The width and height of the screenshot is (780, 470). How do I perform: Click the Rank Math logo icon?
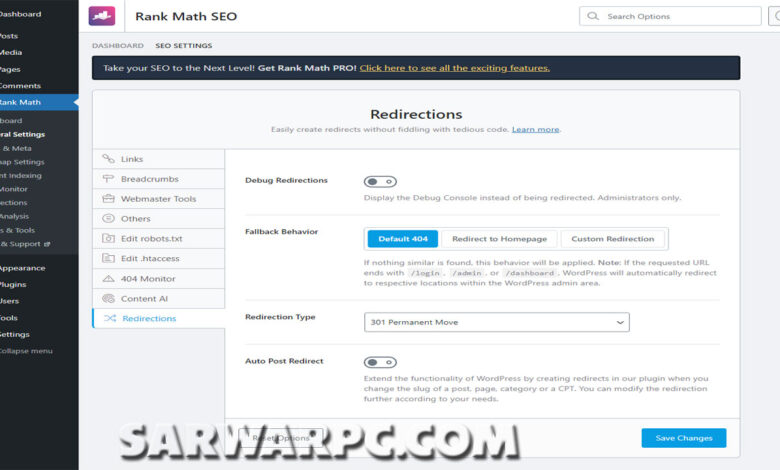(x=101, y=16)
